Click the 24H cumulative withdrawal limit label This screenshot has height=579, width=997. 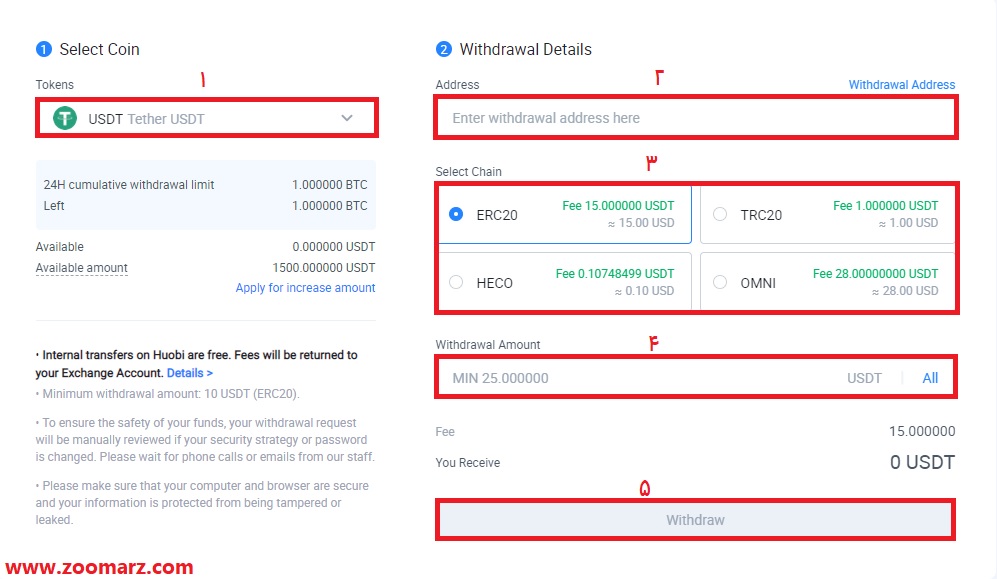pyautogui.click(x=128, y=185)
